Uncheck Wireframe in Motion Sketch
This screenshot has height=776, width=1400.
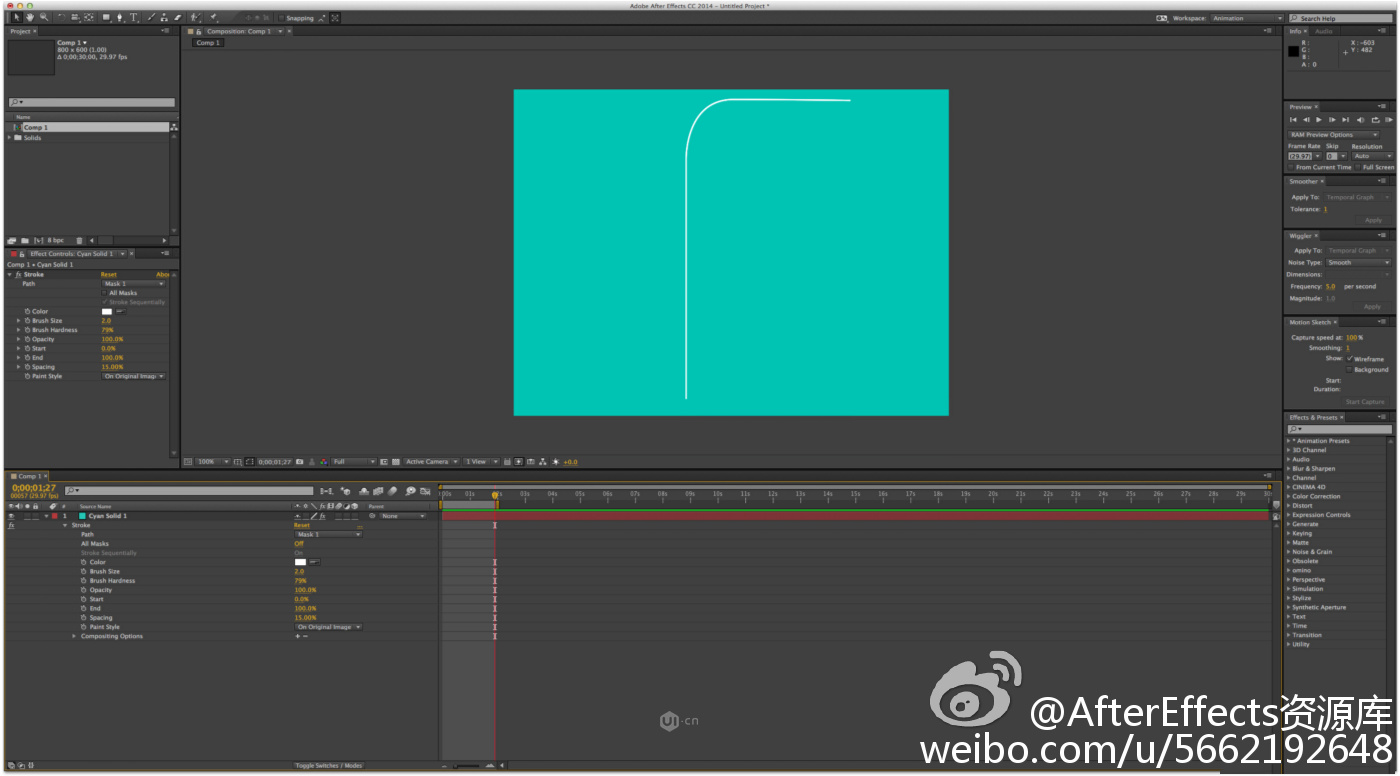(x=1350, y=358)
